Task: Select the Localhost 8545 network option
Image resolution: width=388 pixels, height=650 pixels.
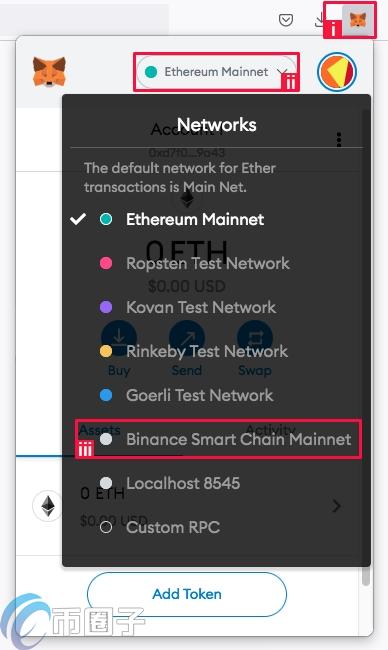Action: pos(170,483)
